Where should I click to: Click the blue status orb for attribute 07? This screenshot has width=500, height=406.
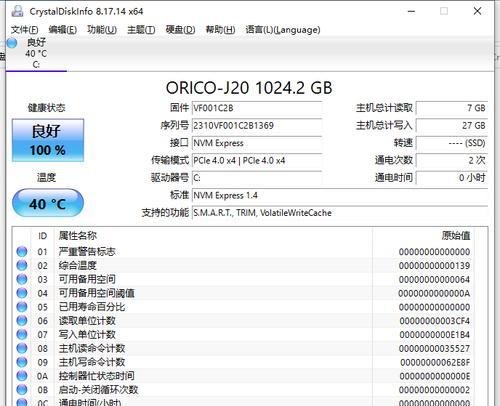(x=22, y=334)
